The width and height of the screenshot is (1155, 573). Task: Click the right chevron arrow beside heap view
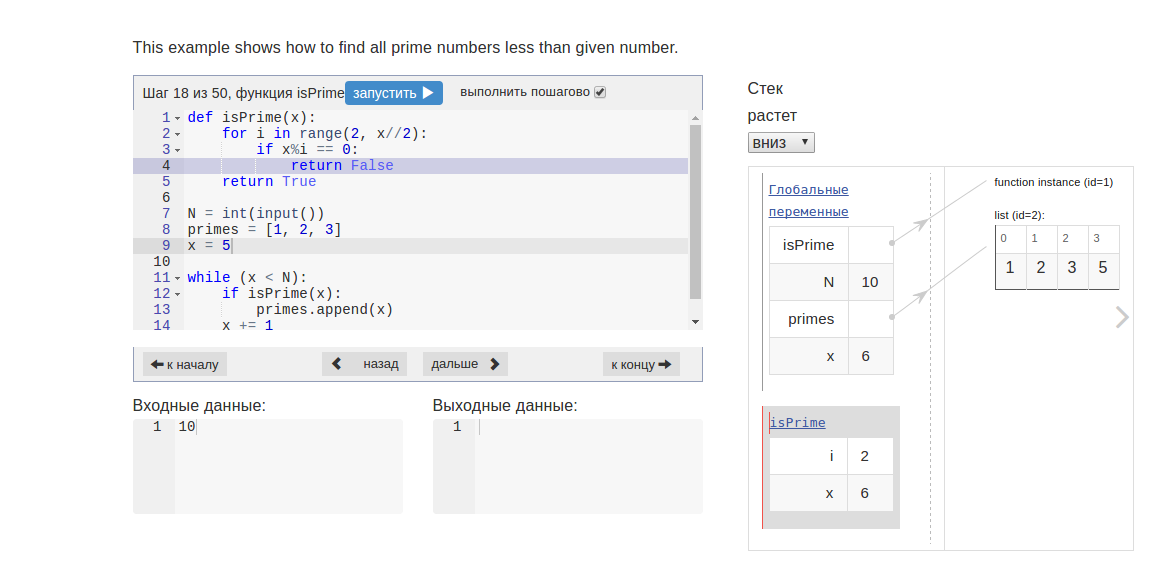[1122, 317]
